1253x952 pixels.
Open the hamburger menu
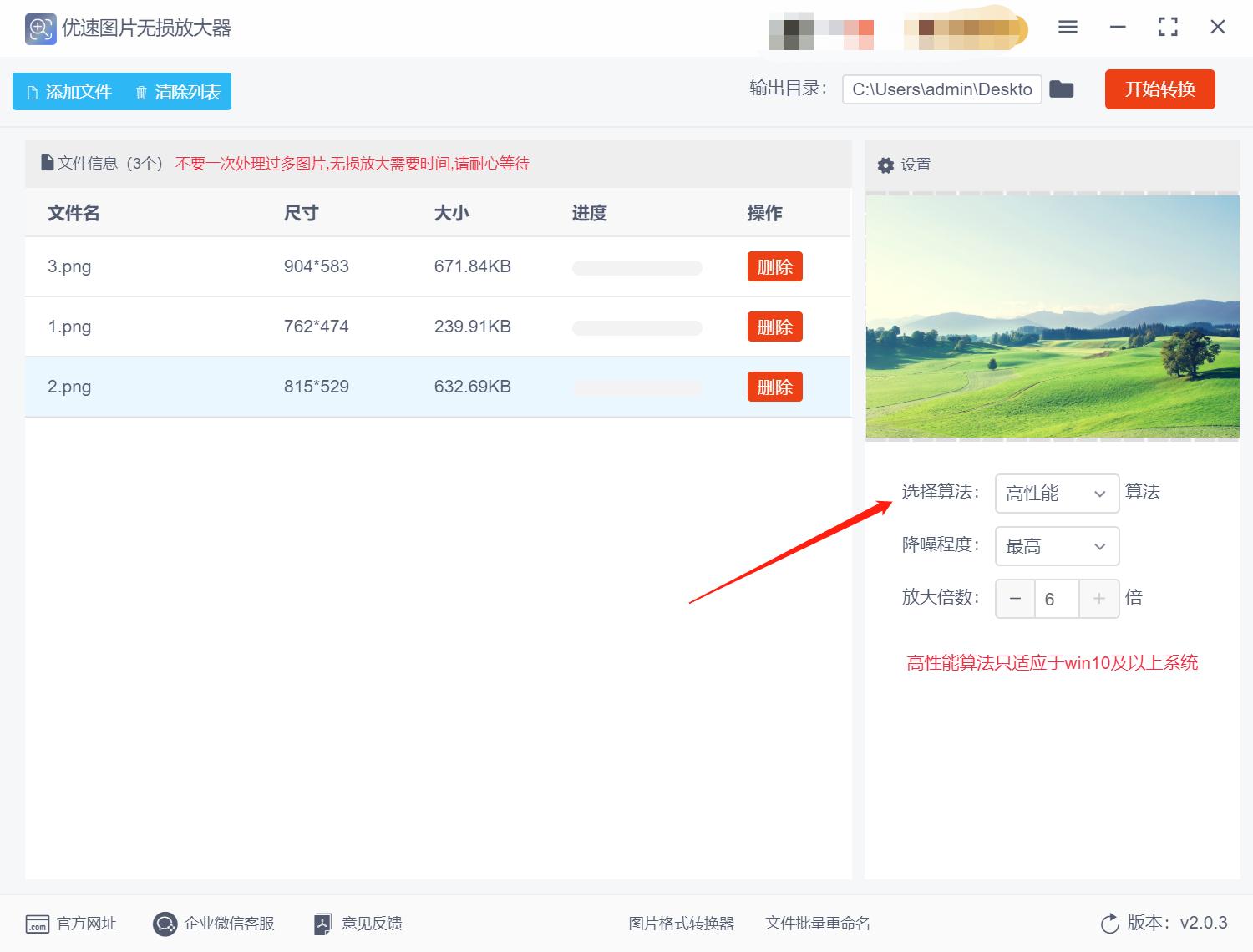1067,27
